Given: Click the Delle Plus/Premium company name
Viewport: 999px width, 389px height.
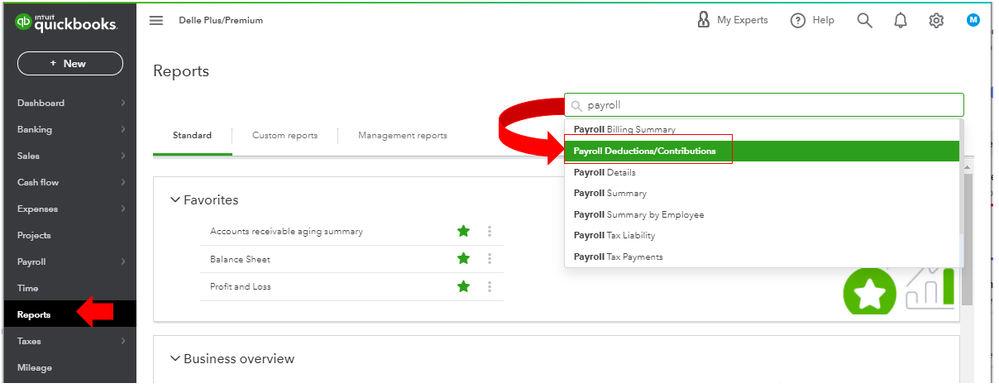Looking at the screenshot, I should 221,20.
